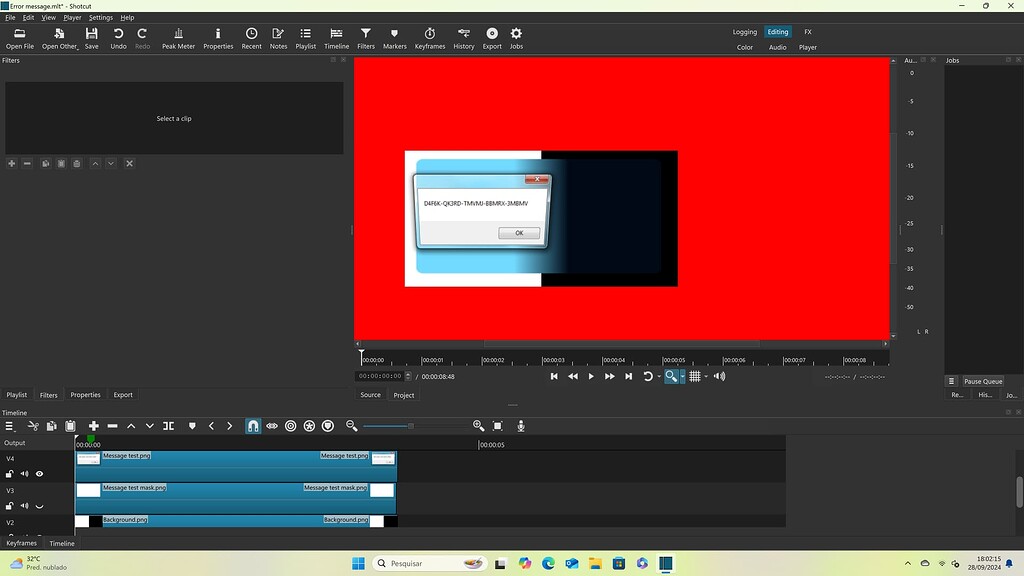The height and width of the screenshot is (576, 1024).
Task: Open the History panel
Action: point(463,37)
